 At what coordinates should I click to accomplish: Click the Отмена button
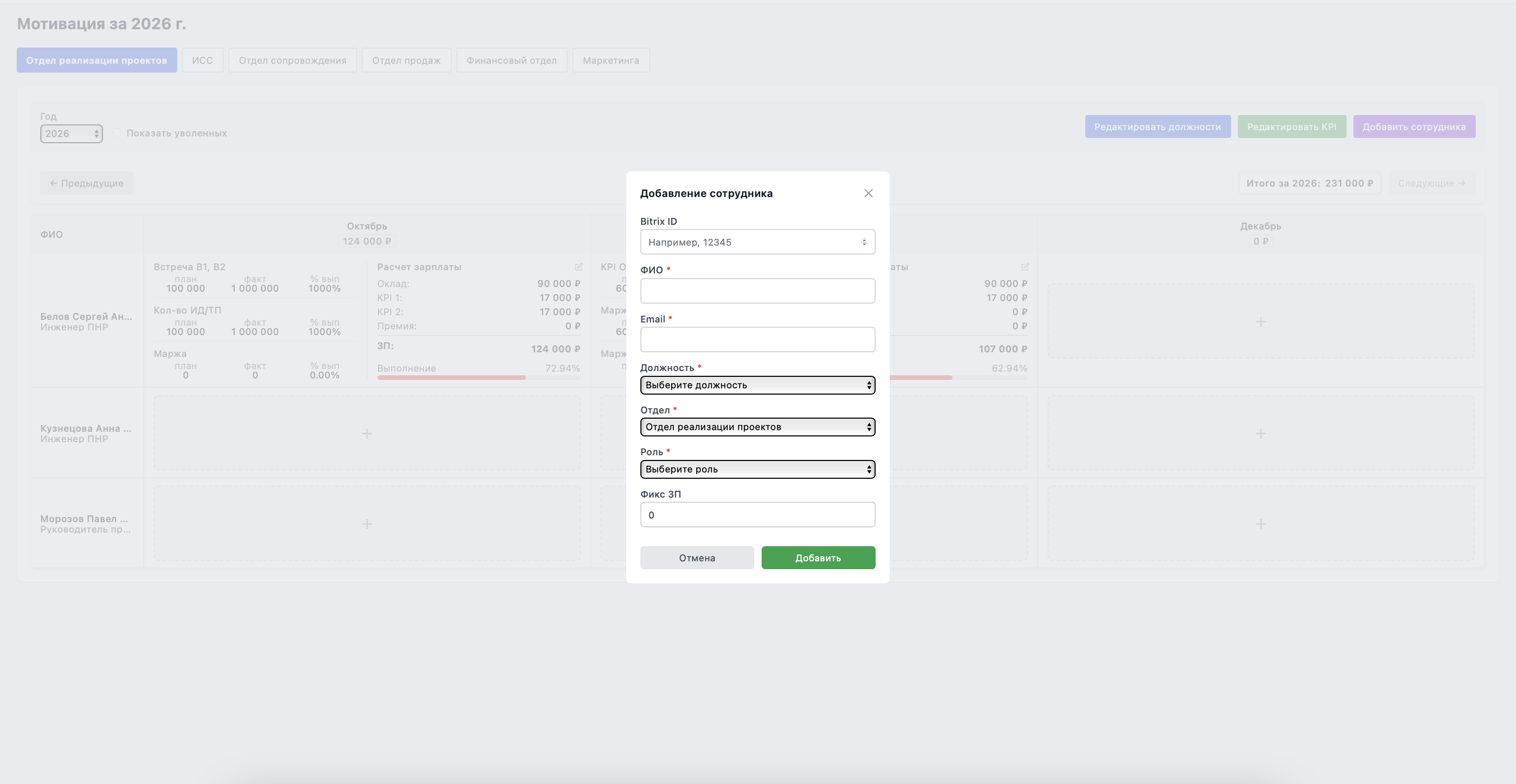pos(697,557)
